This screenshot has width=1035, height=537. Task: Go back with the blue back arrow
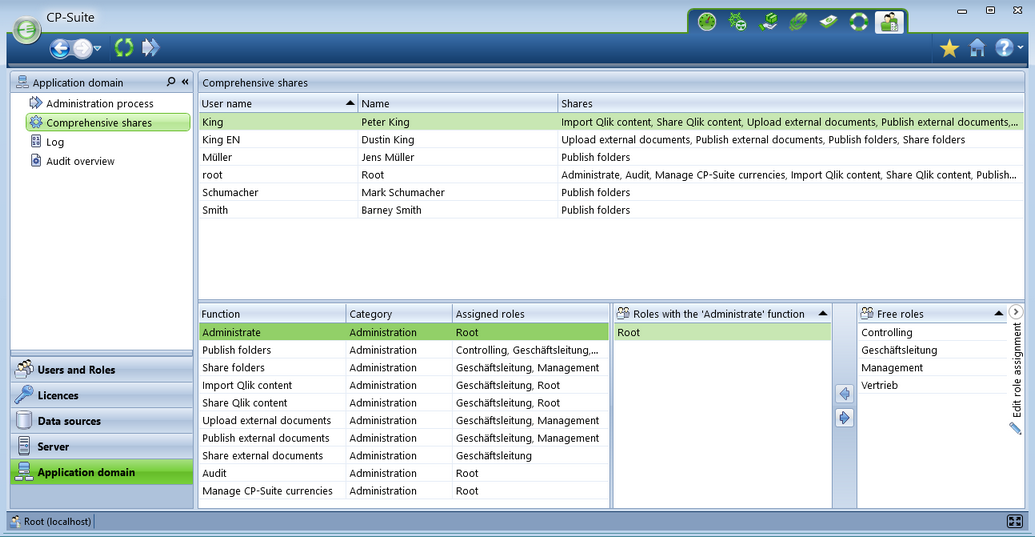click(x=60, y=48)
